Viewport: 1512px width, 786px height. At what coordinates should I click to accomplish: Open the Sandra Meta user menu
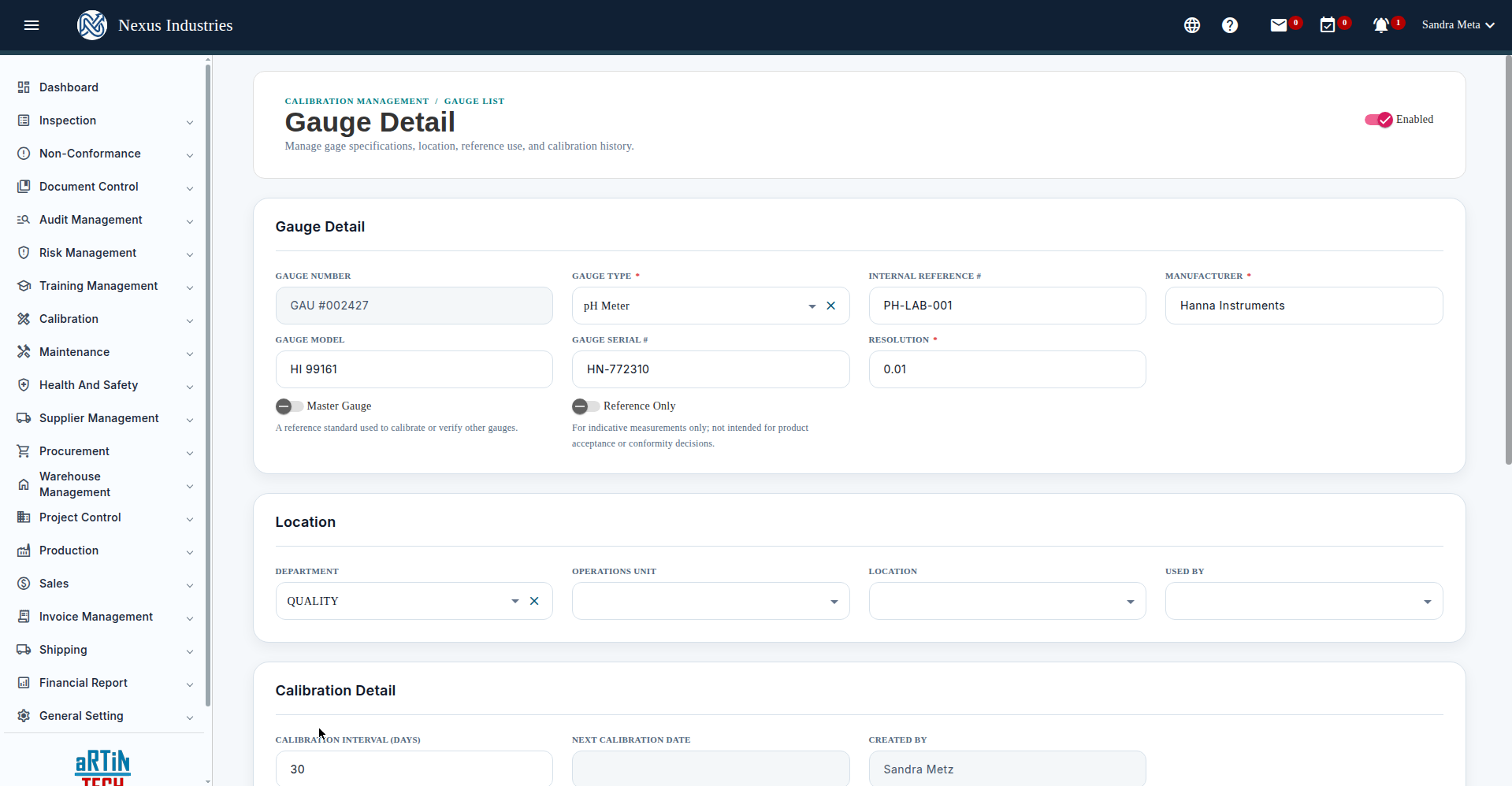(1458, 25)
